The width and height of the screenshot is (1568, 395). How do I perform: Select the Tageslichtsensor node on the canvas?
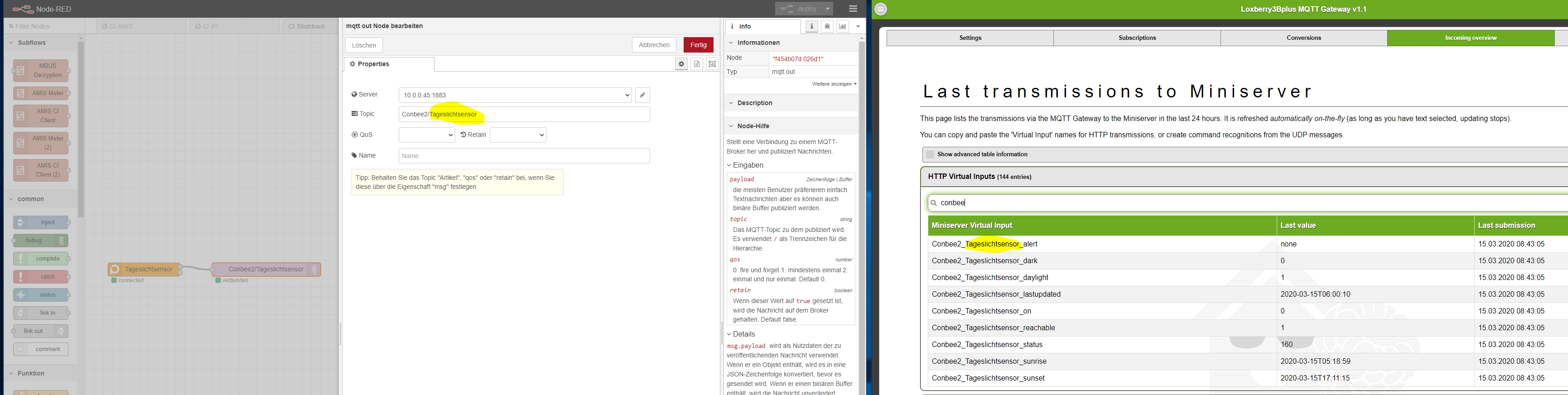click(x=145, y=270)
